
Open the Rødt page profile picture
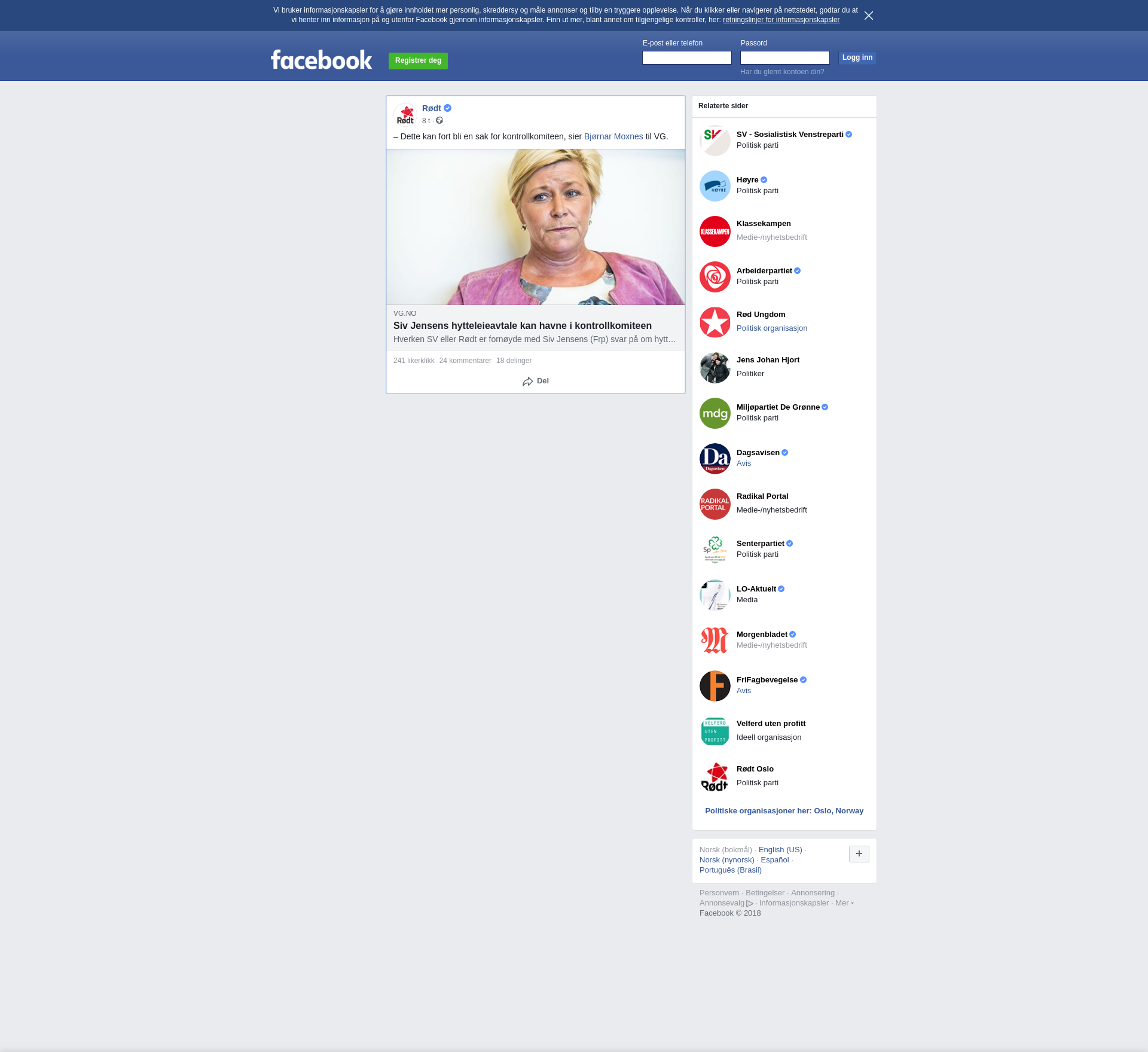click(405, 114)
